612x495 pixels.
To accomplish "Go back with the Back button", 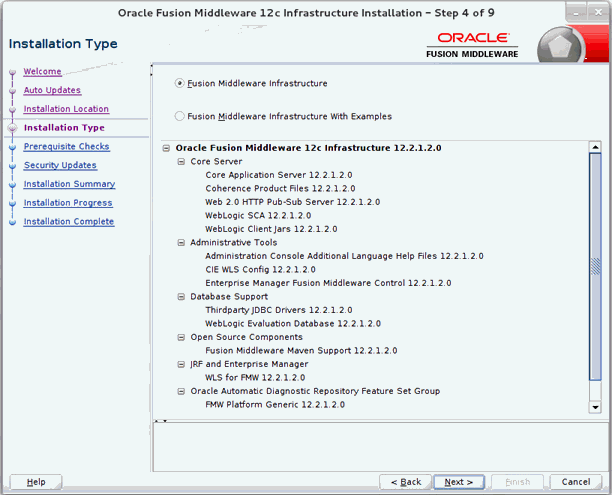I will coord(406,482).
